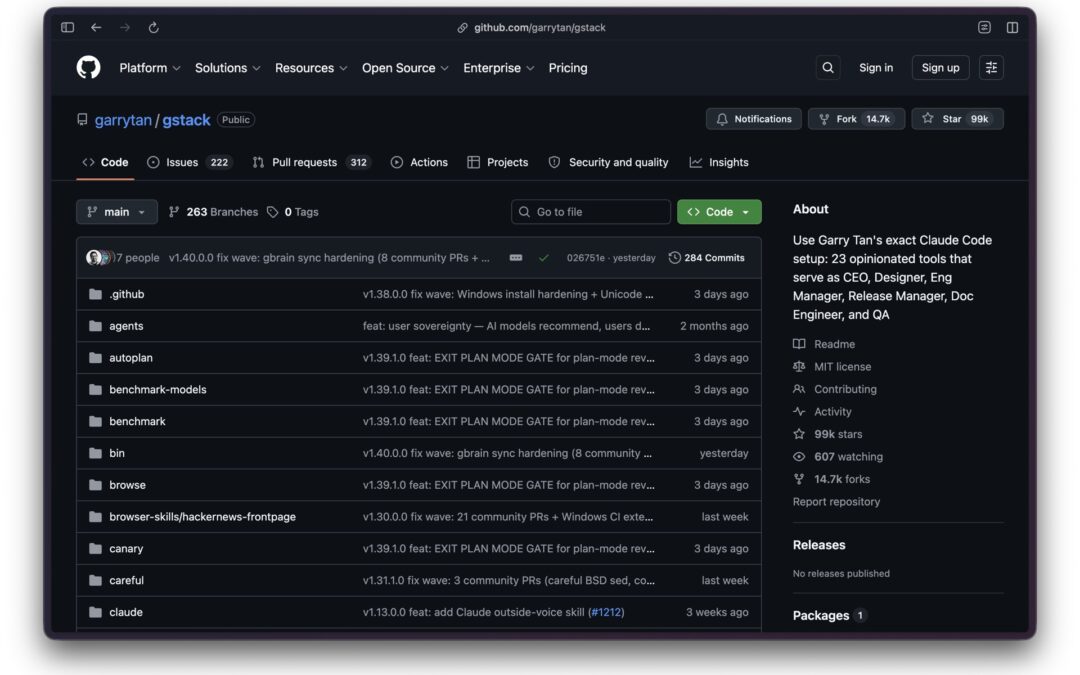
Task: Toggle the browser sidebar icon
Action: click(68, 28)
